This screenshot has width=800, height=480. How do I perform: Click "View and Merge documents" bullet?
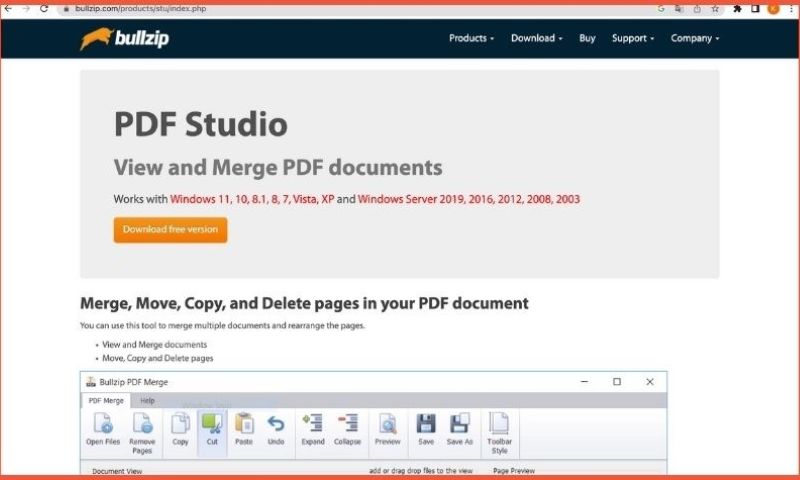pos(155,344)
